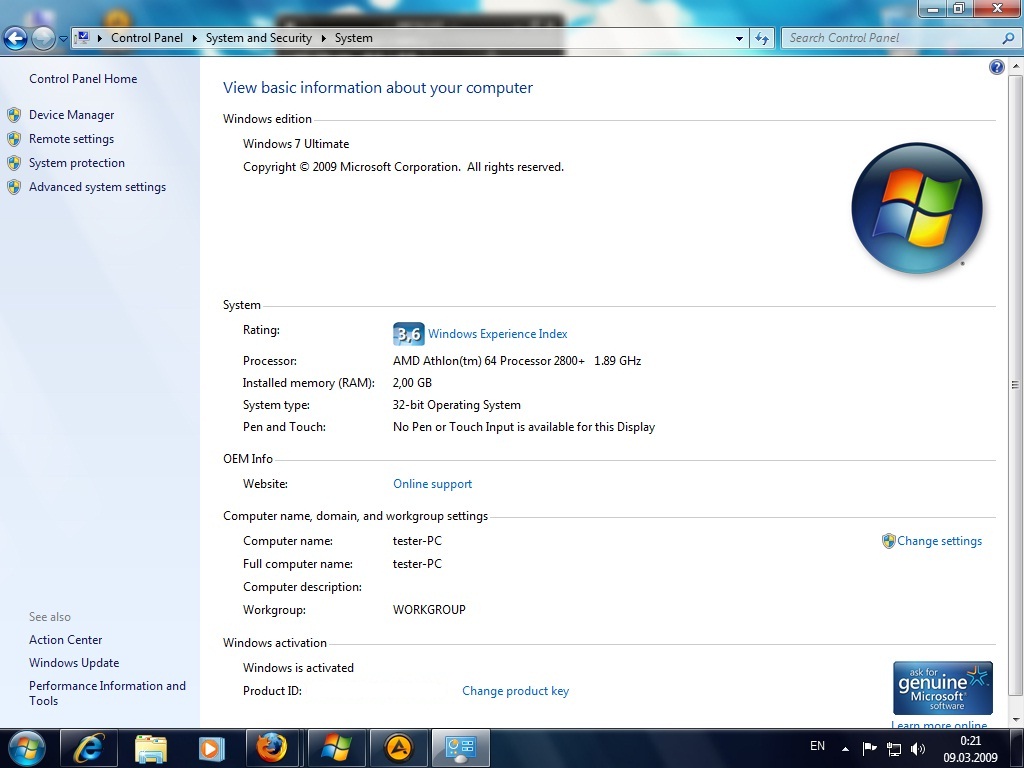Click the shield icon beside Device Manager
Screen dimensions: 1024x768
(14, 116)
